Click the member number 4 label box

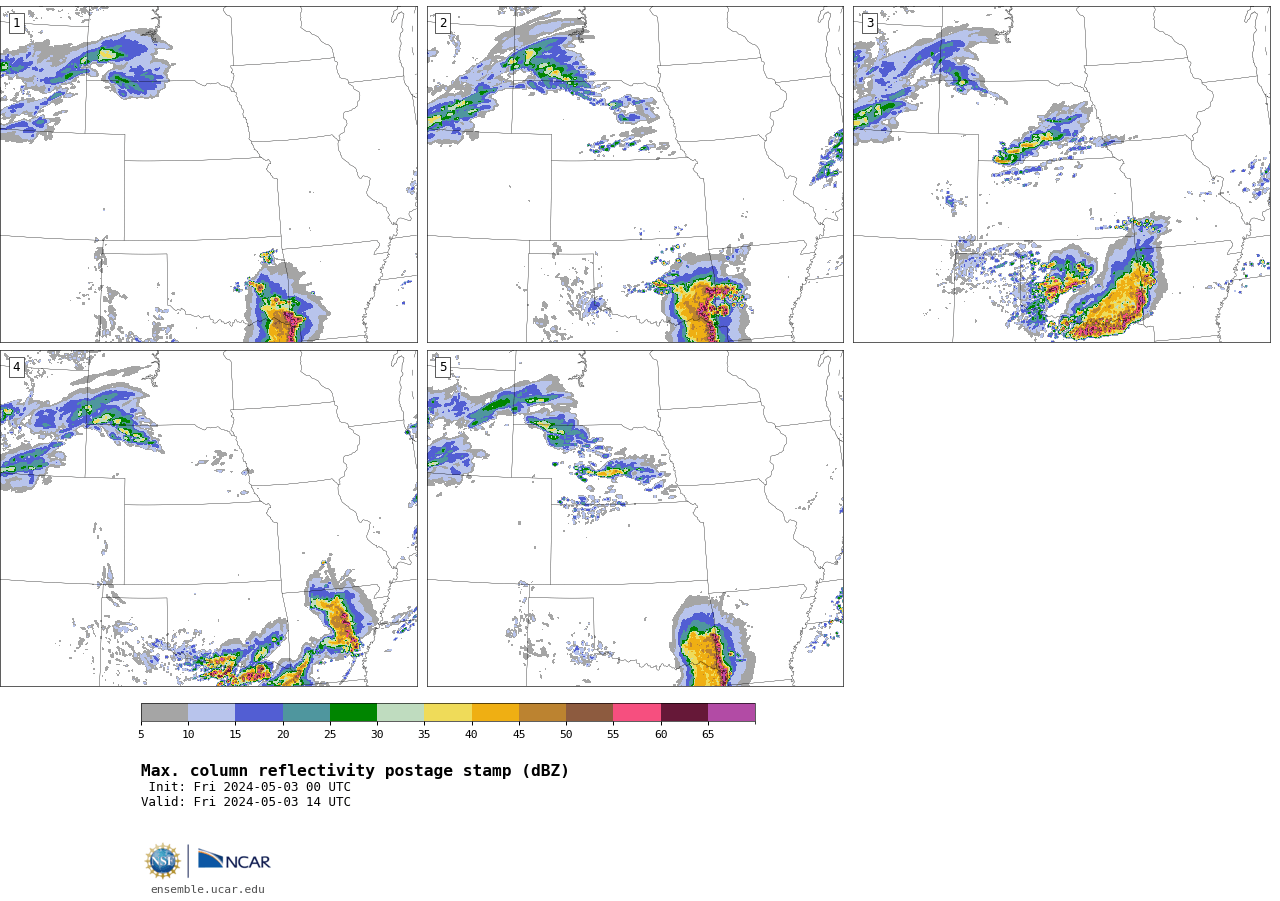[x=16, y=367]
